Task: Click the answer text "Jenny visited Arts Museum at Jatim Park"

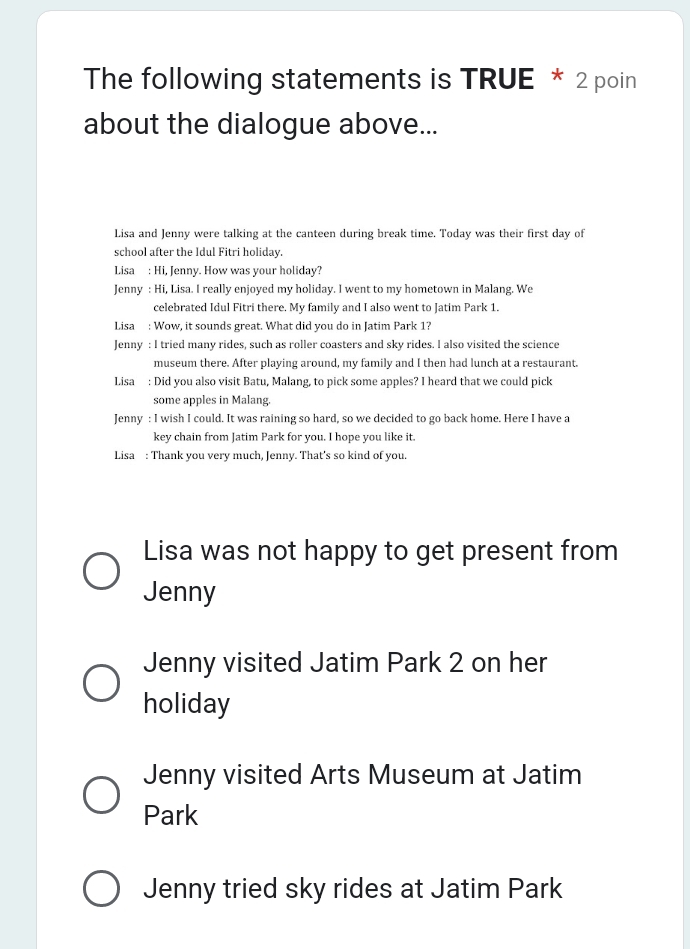Action: [x=363, y=795]
